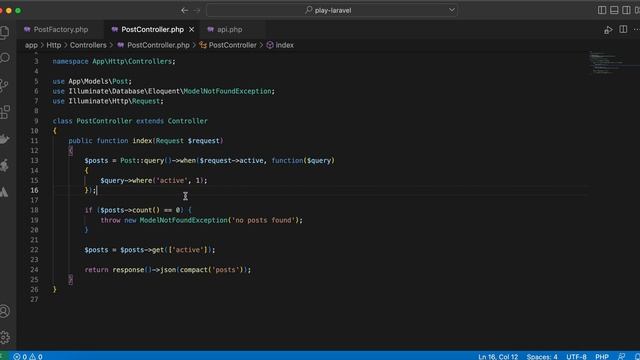This screenshot has width=640, height=360.
Task: Change encoding via UTF-8 status item
Action: (576, 356)
